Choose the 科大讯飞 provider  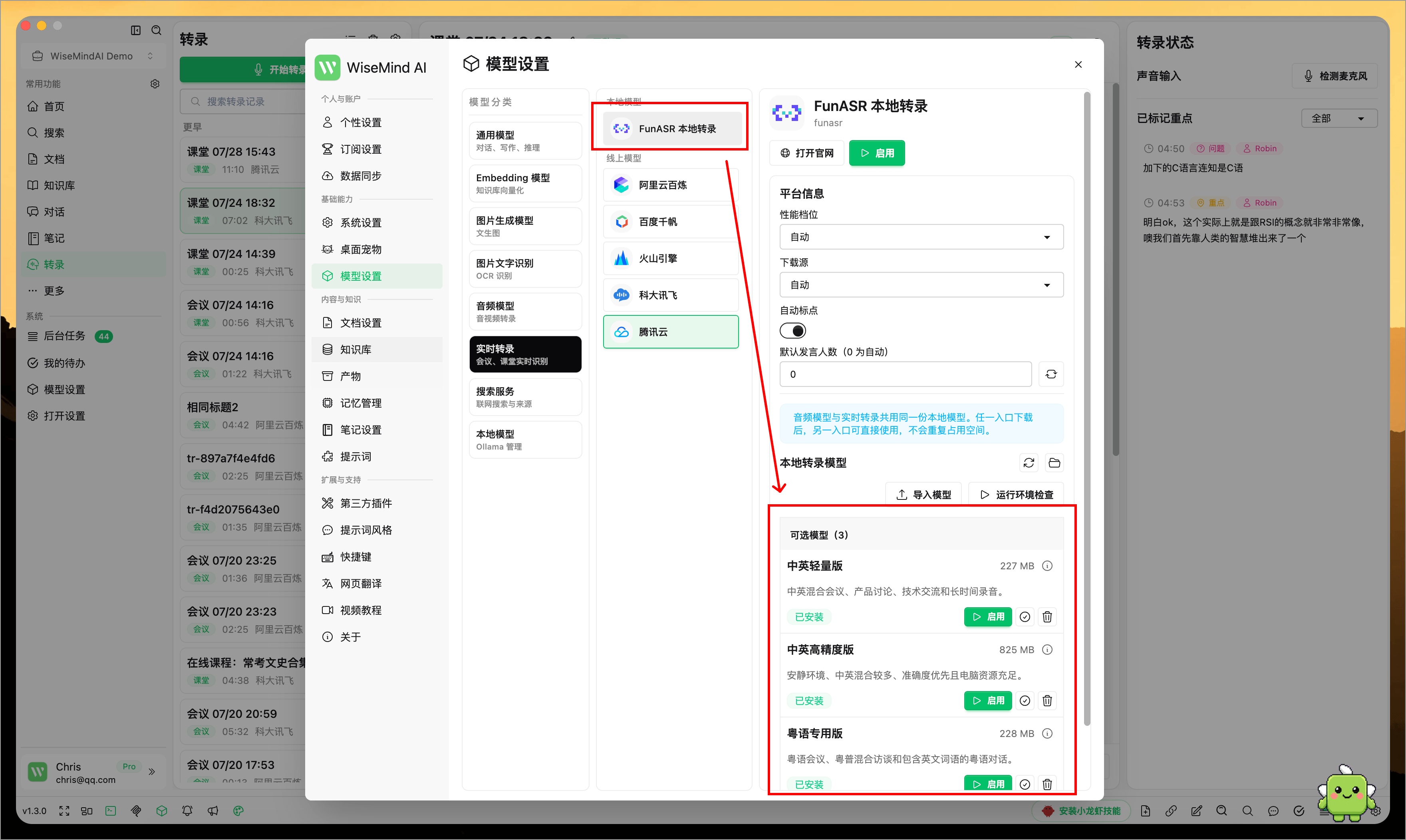[670, 295]
